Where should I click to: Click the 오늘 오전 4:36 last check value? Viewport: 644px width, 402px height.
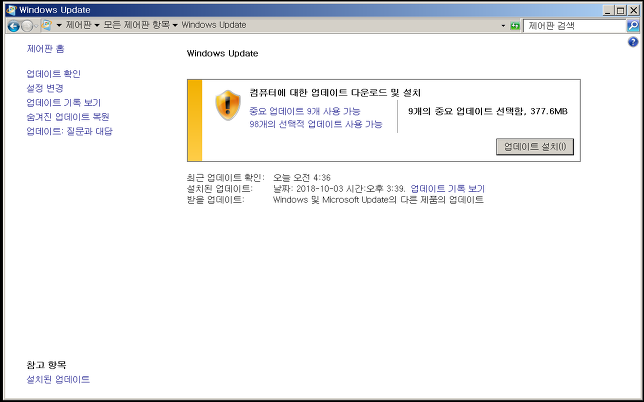click(302, 178)
